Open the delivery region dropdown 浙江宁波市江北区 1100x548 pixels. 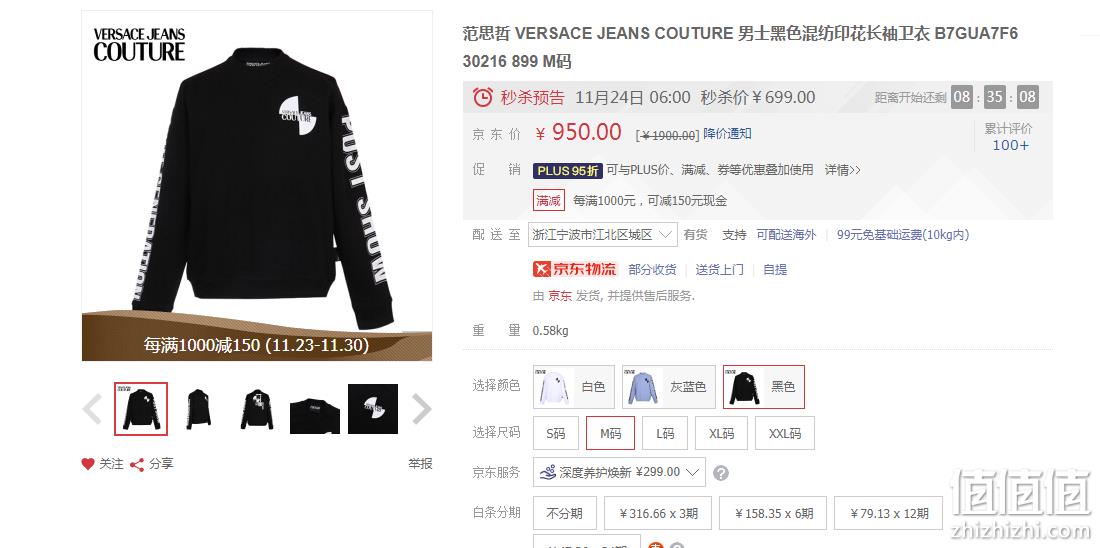pyautogui.click(x=603, y=235)
